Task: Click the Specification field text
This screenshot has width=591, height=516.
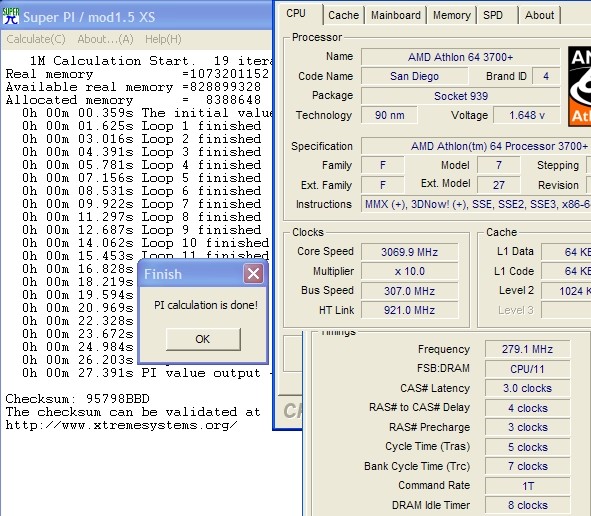Action: [476, 146]
